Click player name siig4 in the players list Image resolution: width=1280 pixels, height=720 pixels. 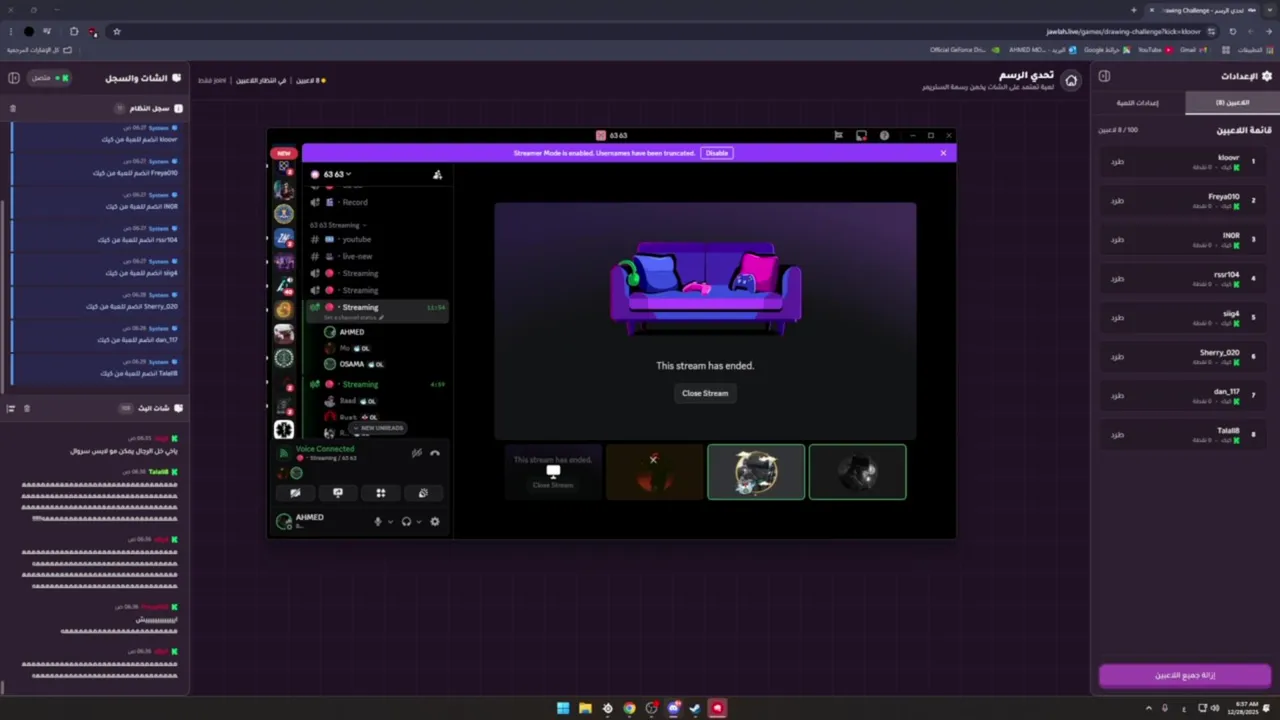click(1231, 314)
